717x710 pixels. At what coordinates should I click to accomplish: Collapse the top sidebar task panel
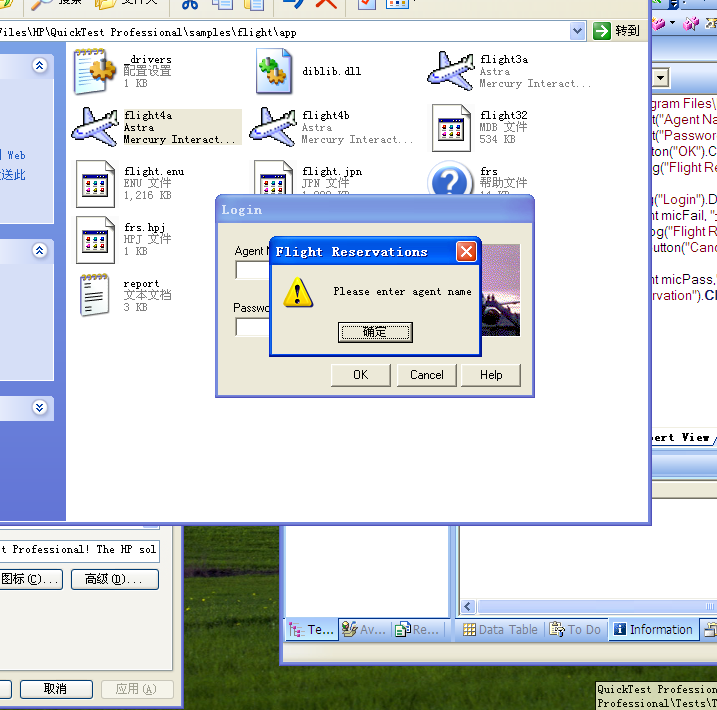[x=40, y=66]
